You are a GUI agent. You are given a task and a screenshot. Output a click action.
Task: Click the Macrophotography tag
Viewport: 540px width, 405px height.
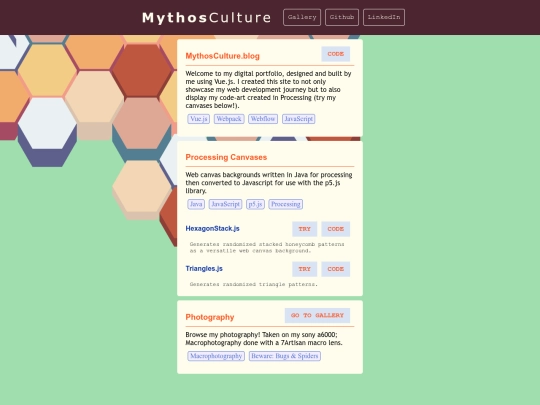pos(216,356)
